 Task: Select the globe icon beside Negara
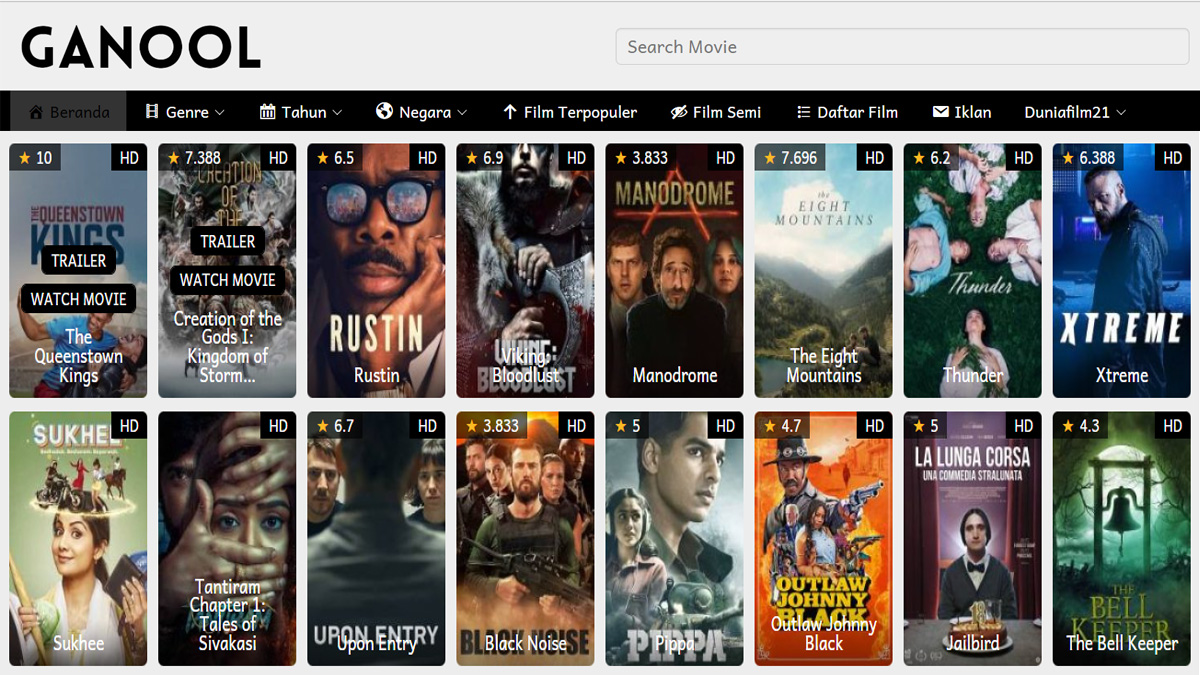click(383, 112)
